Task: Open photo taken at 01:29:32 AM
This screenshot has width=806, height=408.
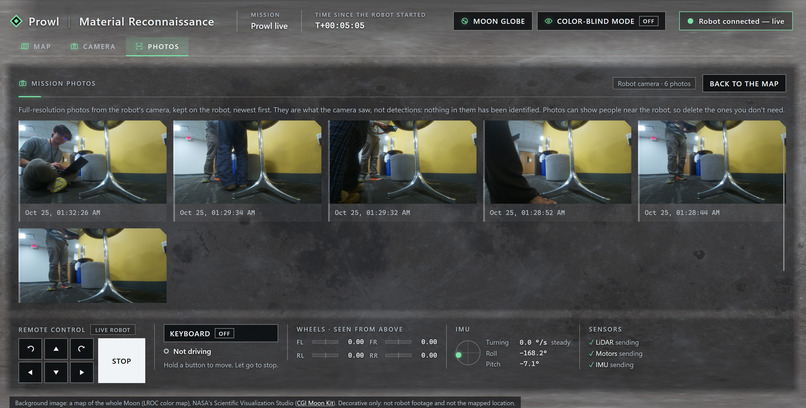Action: (402, 162)
